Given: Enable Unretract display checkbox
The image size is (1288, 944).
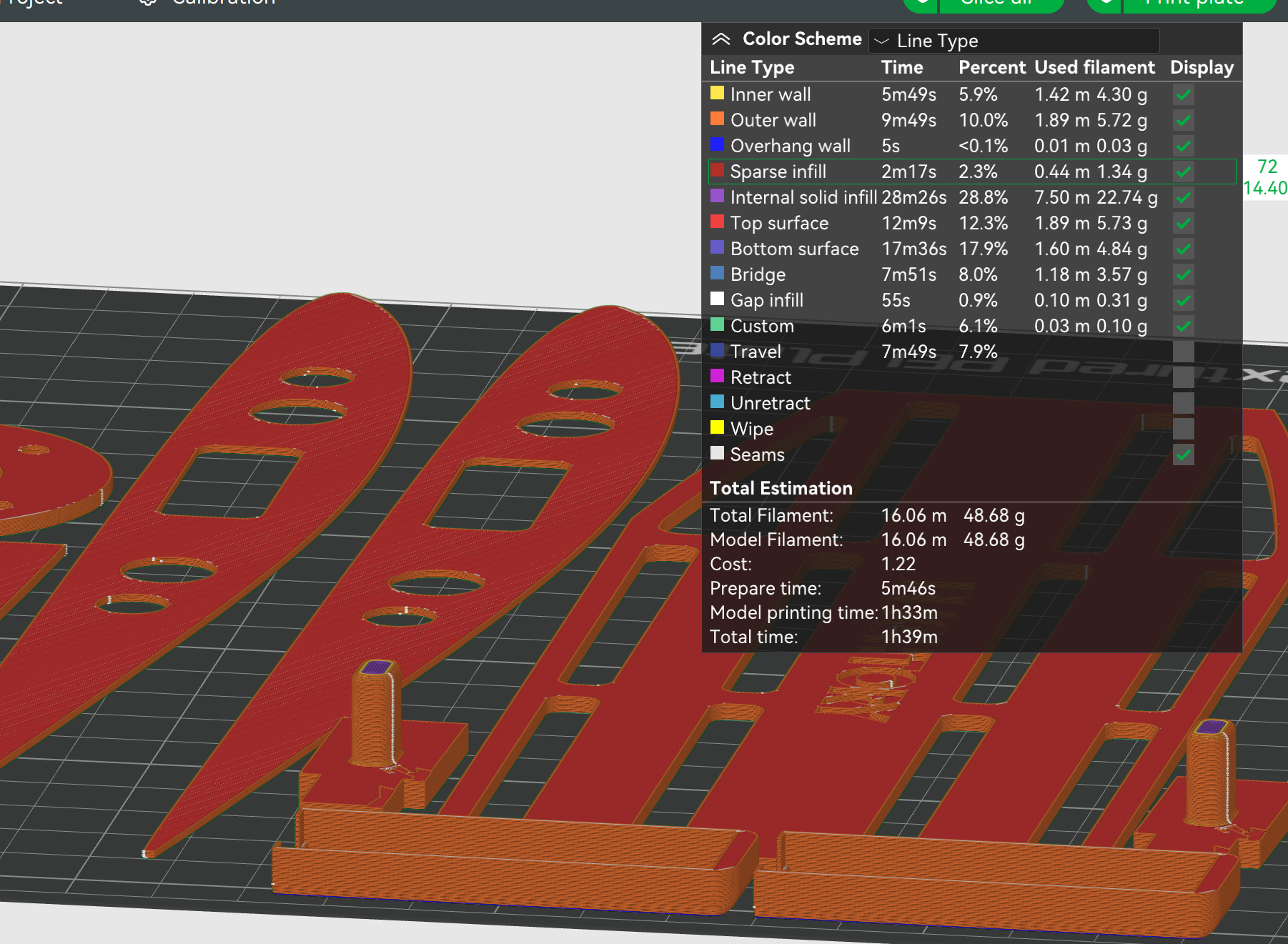Looking at the screenshot, I should [x=1184, y=403].
